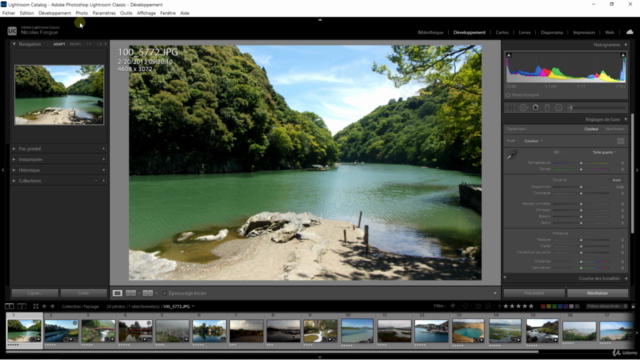Pick the white balance eyedropper tool
640x360 pixels.
[x=512, y=155]
